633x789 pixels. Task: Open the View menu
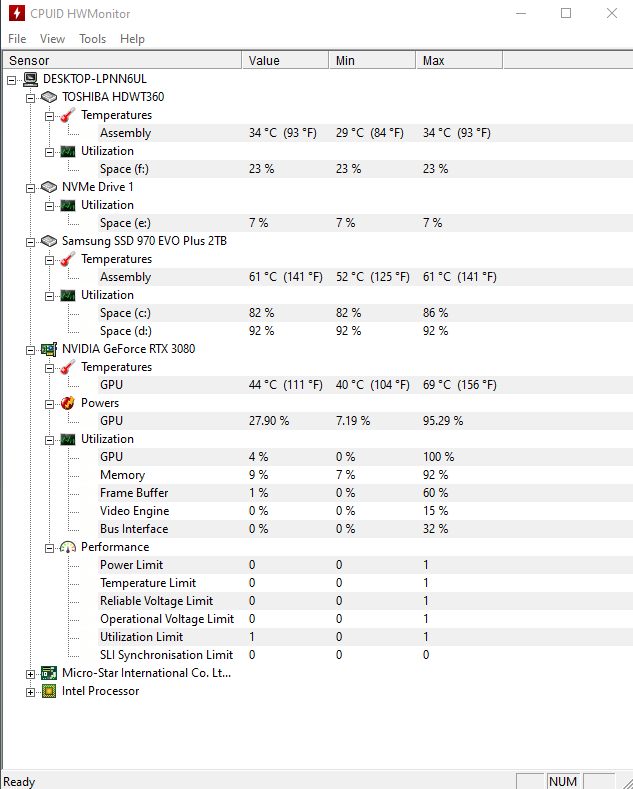52,39
